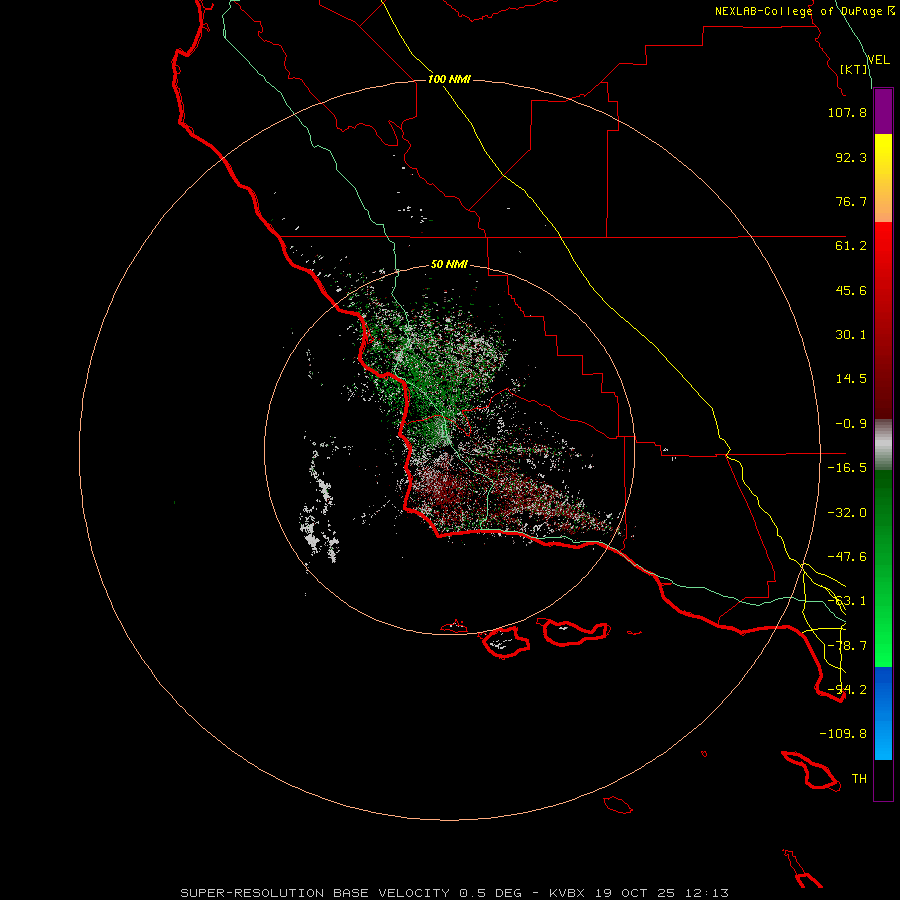This screenshot has width=900, height=900.
Task: Select the -32.0 velocity scale value
Action: click(847, 513)
